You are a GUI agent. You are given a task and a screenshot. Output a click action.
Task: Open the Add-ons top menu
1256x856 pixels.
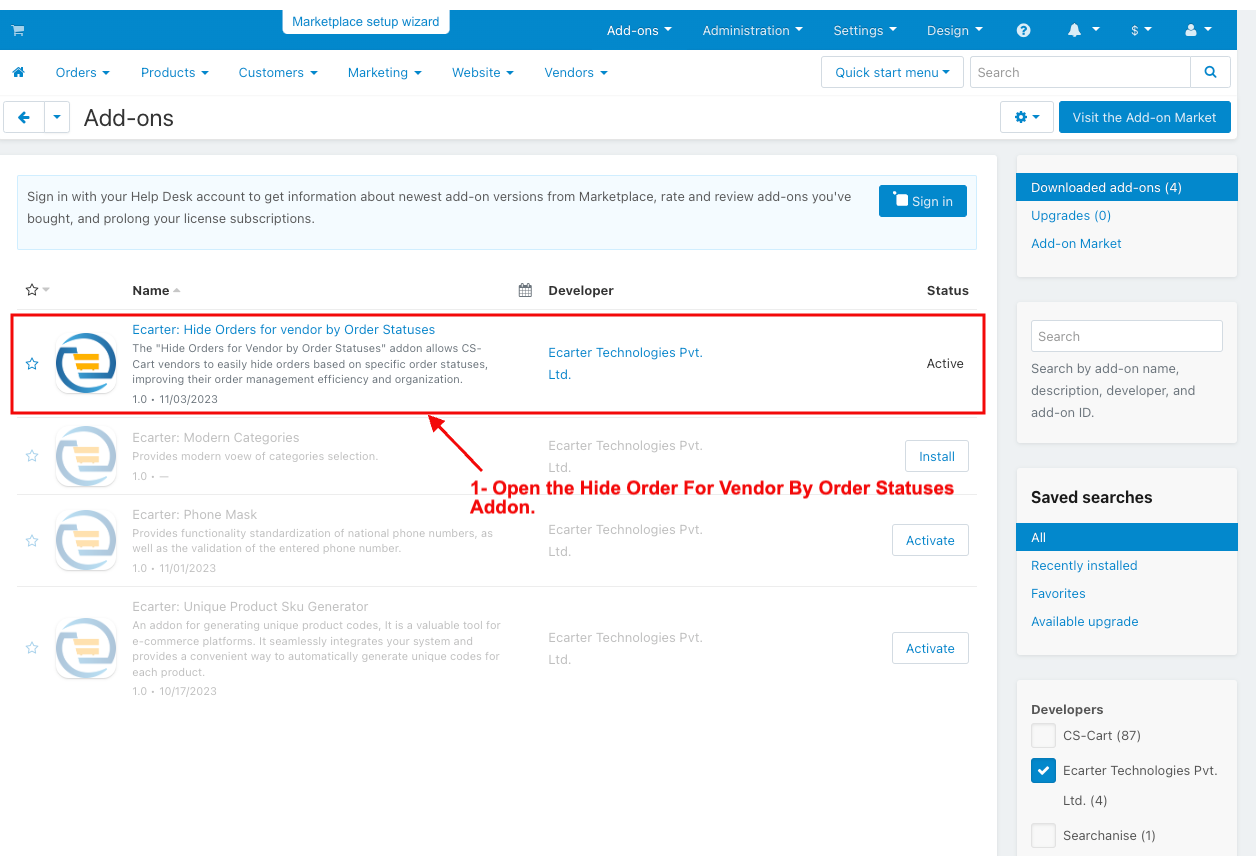tap(639, 31)
